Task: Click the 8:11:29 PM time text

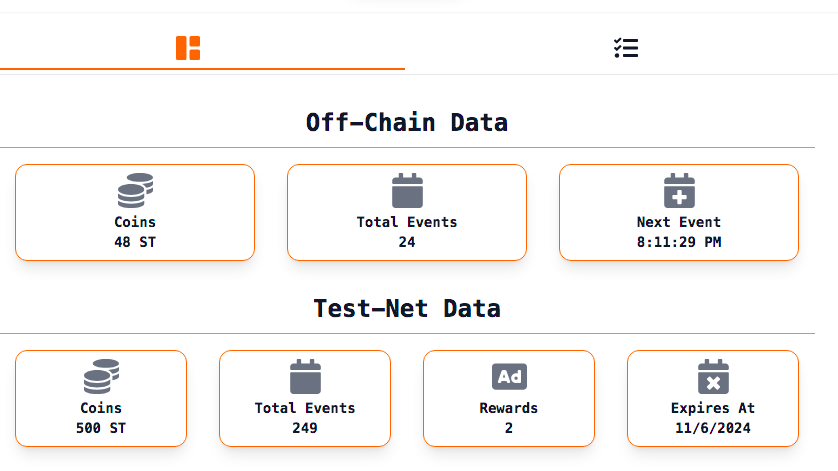Action: pos(679,242)
